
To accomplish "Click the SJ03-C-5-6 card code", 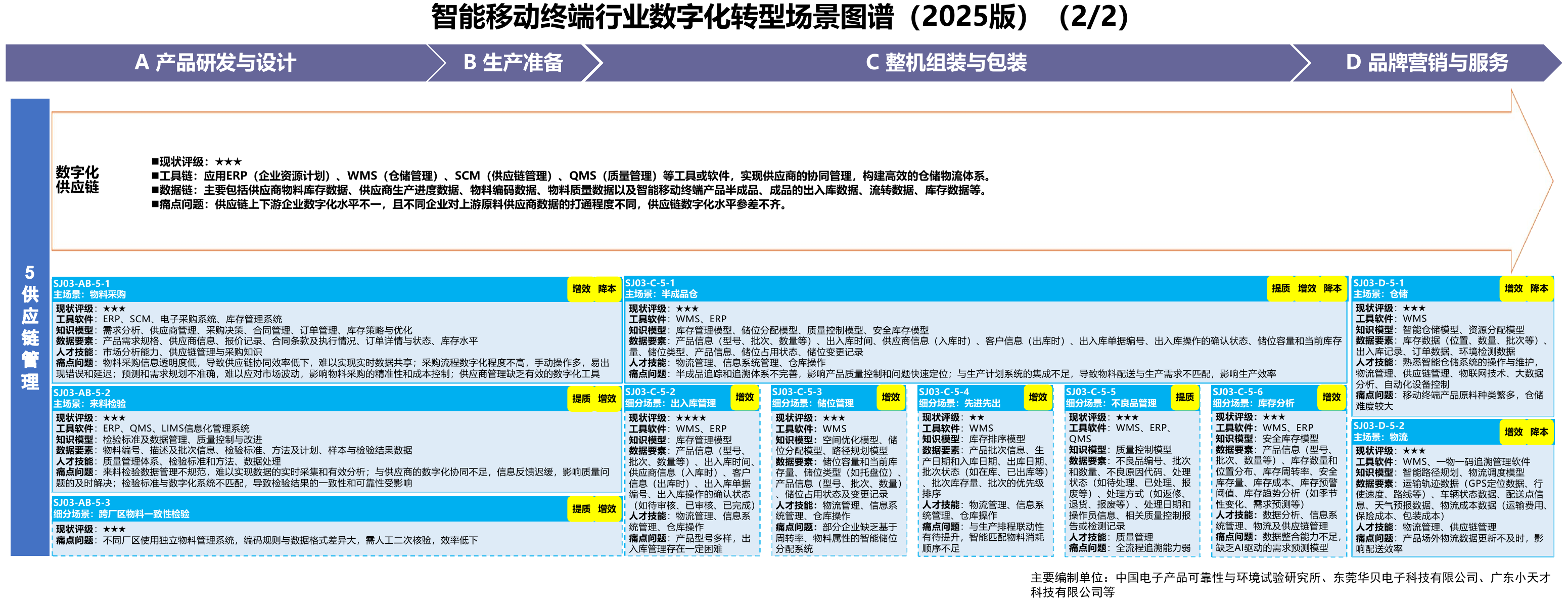I will point(1237,392).
